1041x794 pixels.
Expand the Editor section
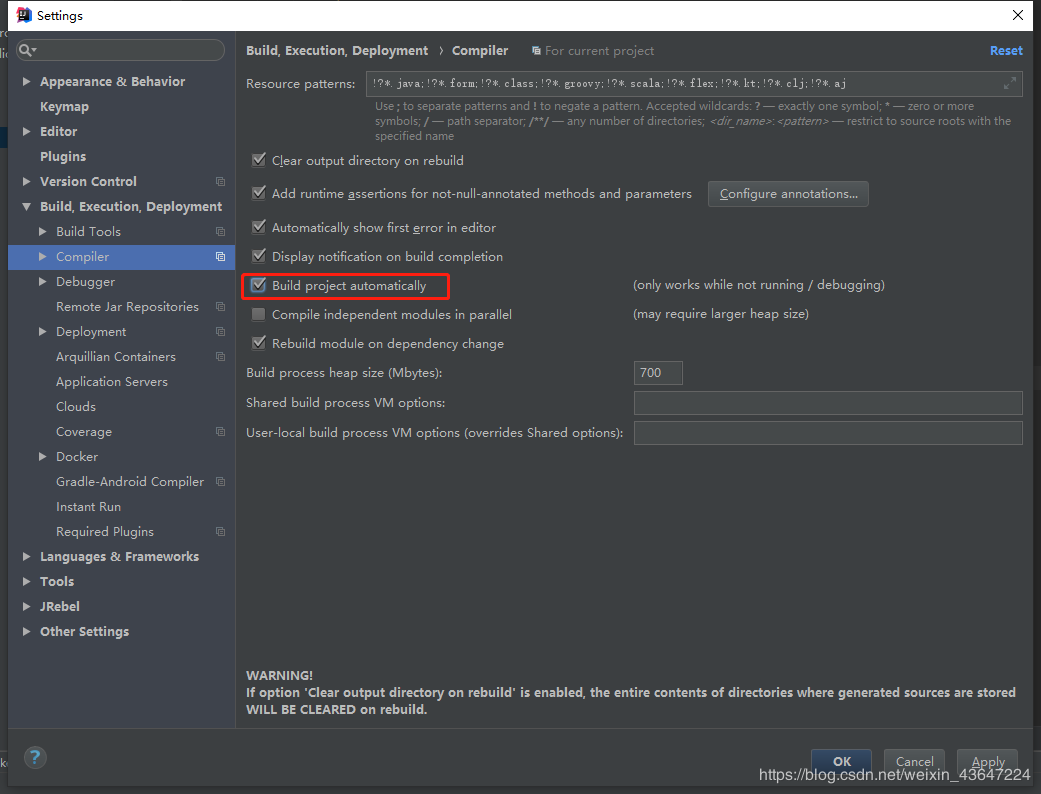click(27, 131)
